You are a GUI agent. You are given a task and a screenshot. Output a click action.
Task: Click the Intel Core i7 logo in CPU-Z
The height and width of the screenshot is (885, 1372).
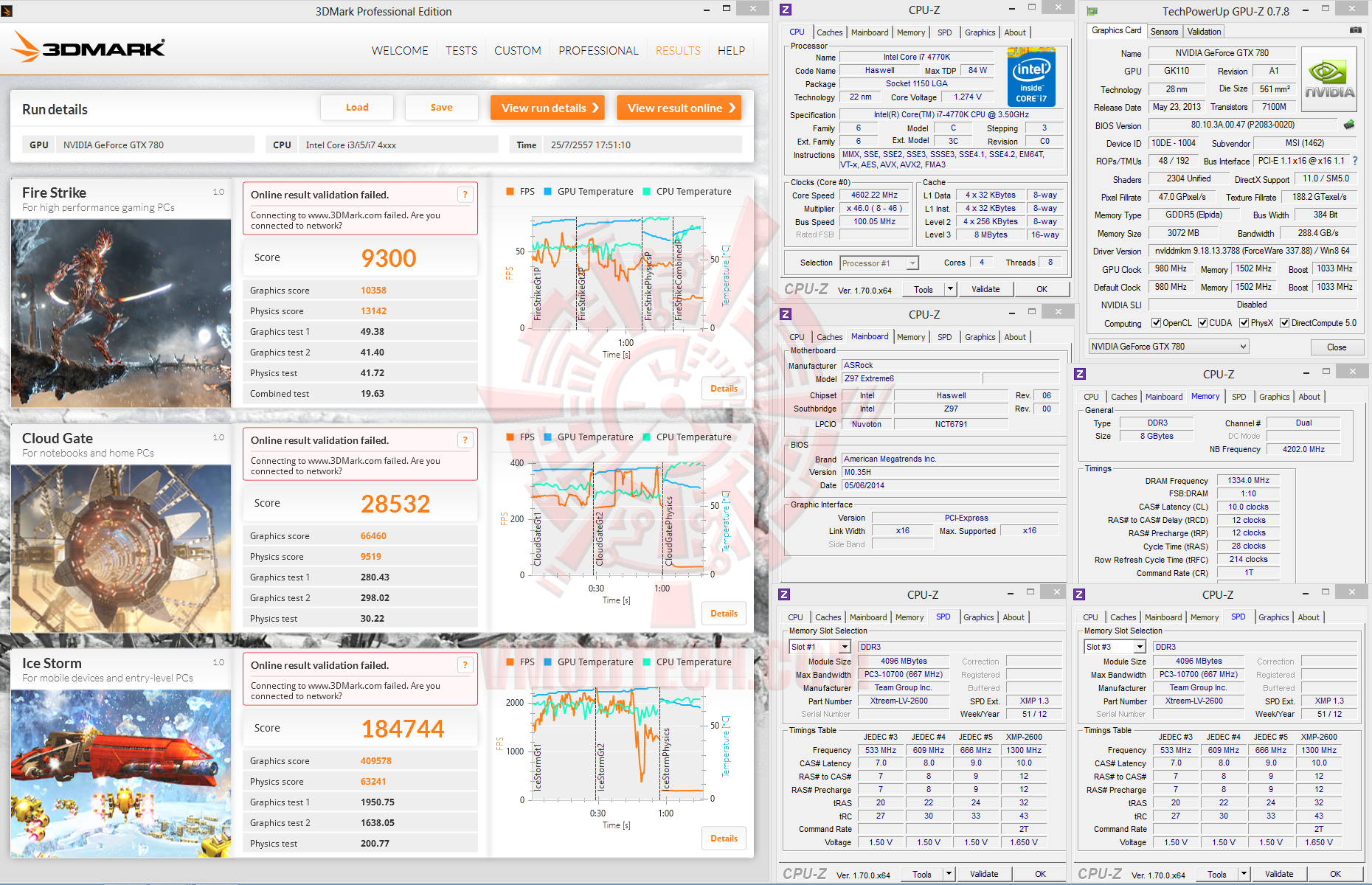point(1031,77)
